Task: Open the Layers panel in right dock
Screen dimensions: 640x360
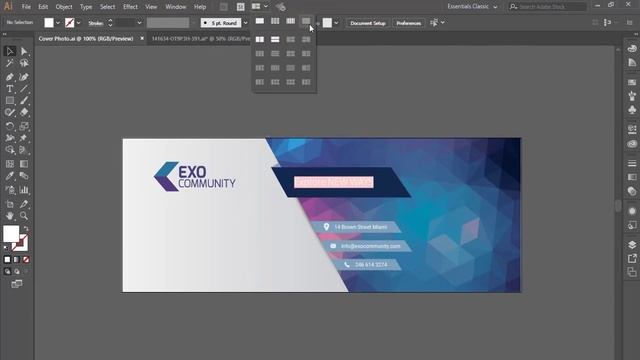Action: click(x=632, y=244)
